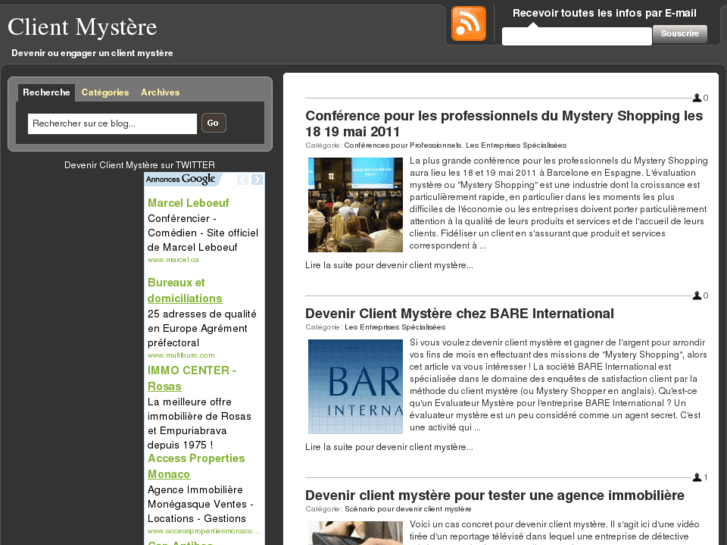This screenshot has height=545, width=727.
Task: Click the e-mail subscription input field
Action: (576, 37)
